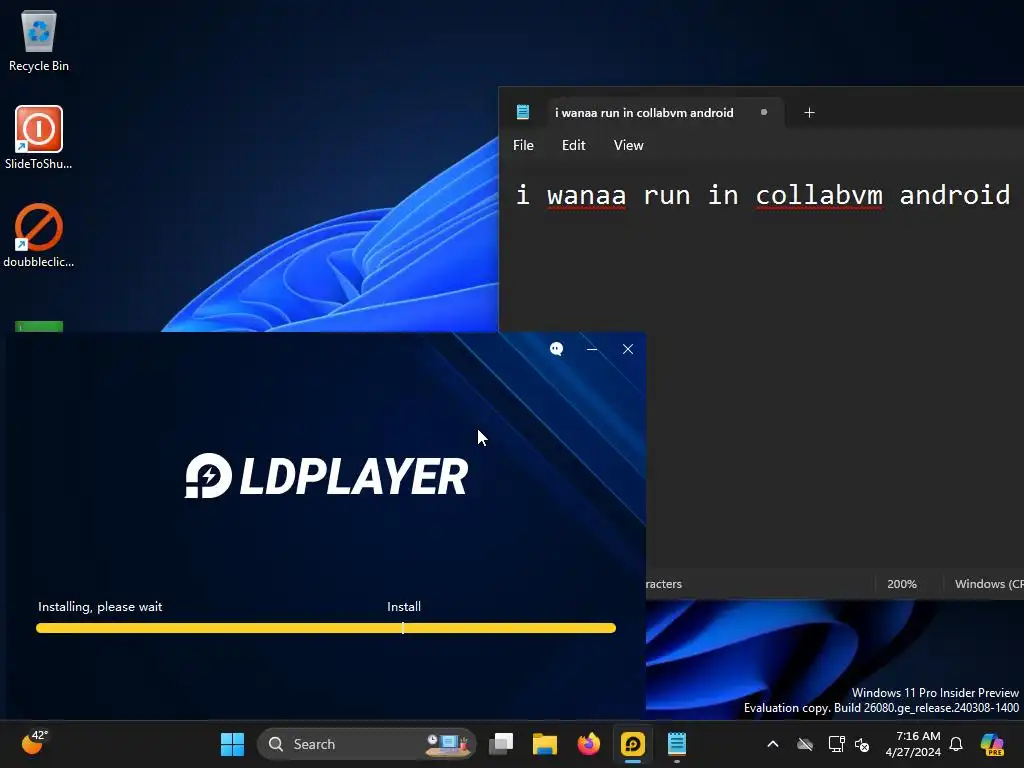Open File Explorer from the taskbar
Image resolution: width=1024 pixels, height=768 pixels.
point(545,744)
